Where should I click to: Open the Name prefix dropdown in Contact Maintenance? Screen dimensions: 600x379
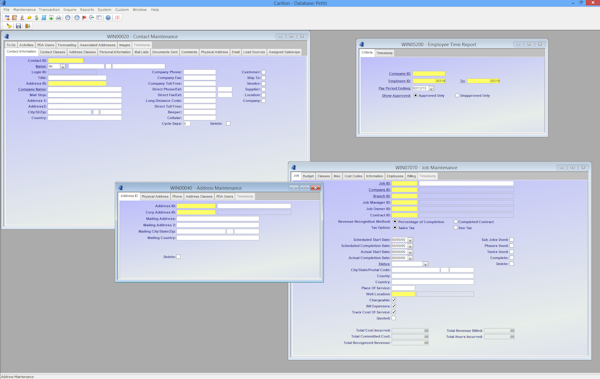pos(63,67)
